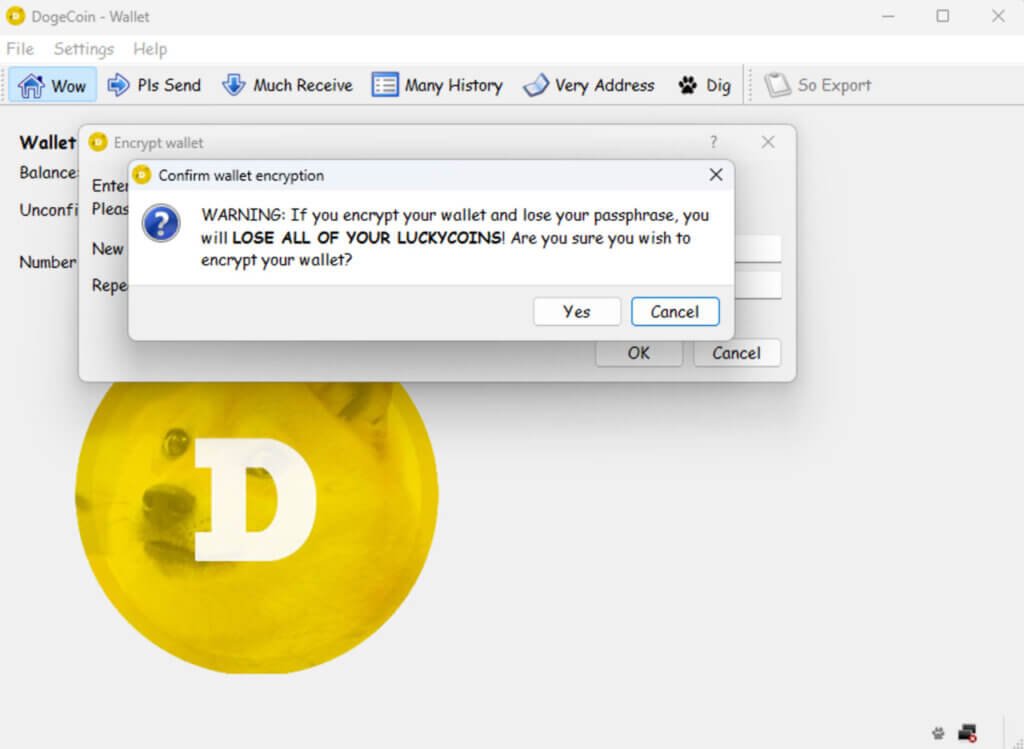
Task: Open the Settings menu
Action: [84, 48]
